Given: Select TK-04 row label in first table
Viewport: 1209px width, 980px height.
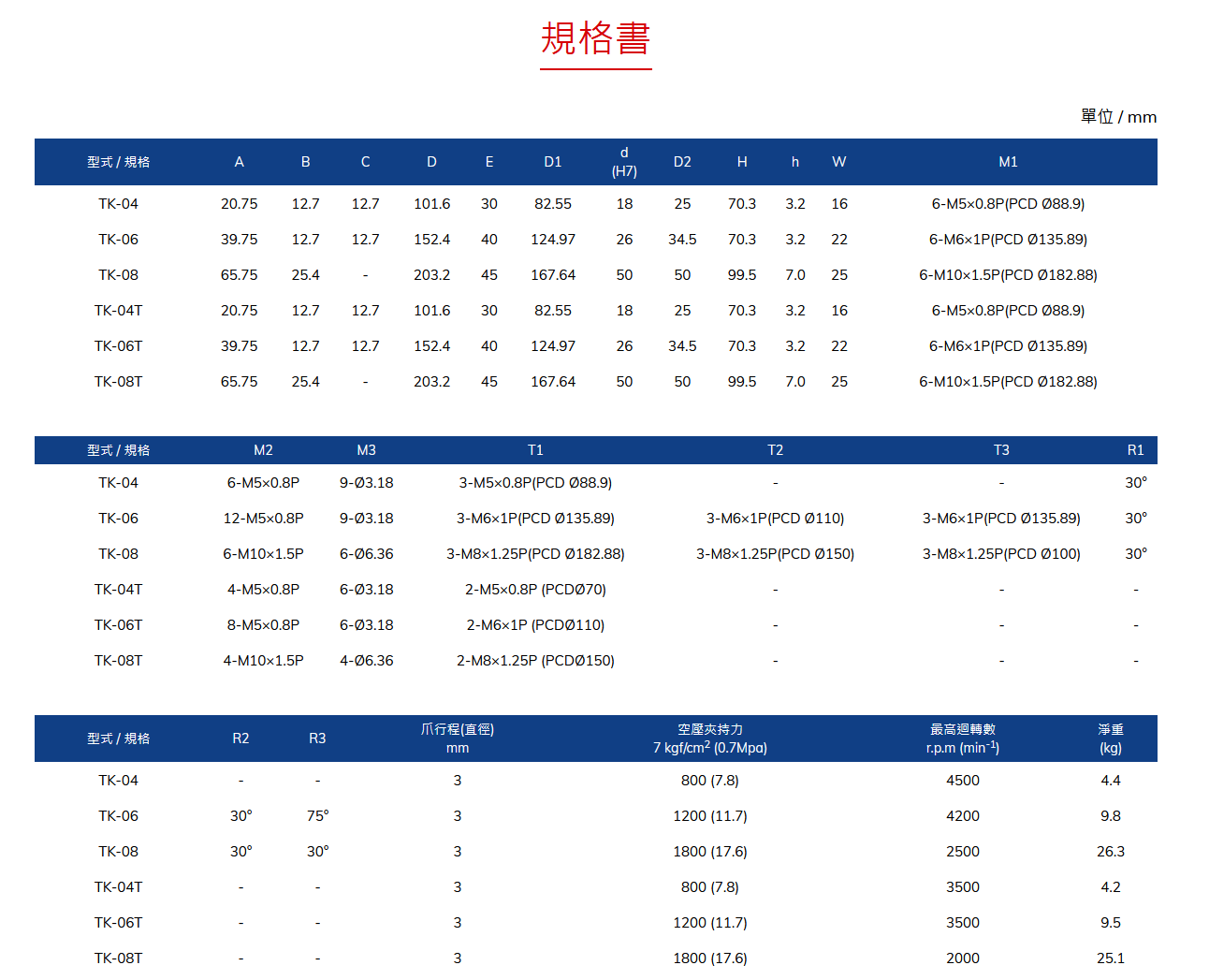Looking at the screenshot, I should click(118, 204).
